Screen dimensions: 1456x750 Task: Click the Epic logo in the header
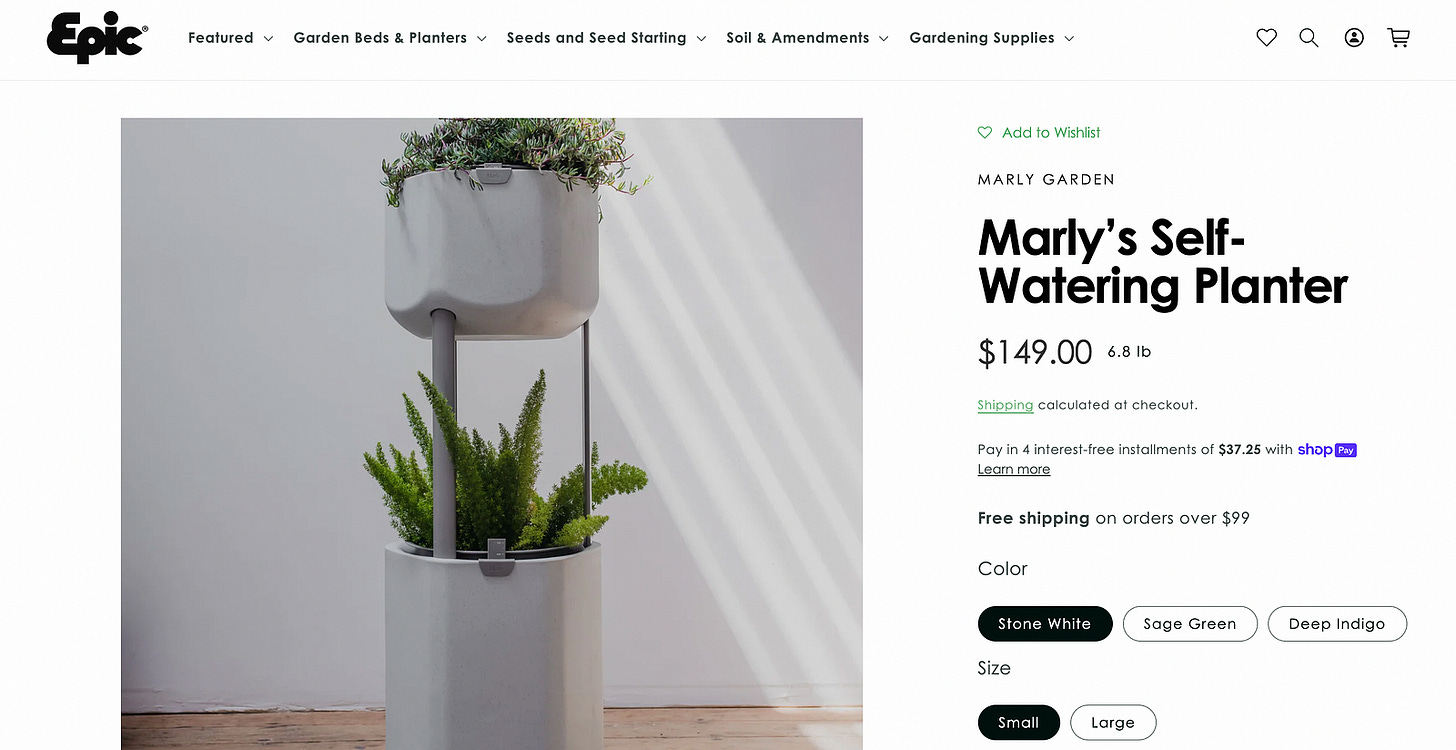(x=97, y=38)
